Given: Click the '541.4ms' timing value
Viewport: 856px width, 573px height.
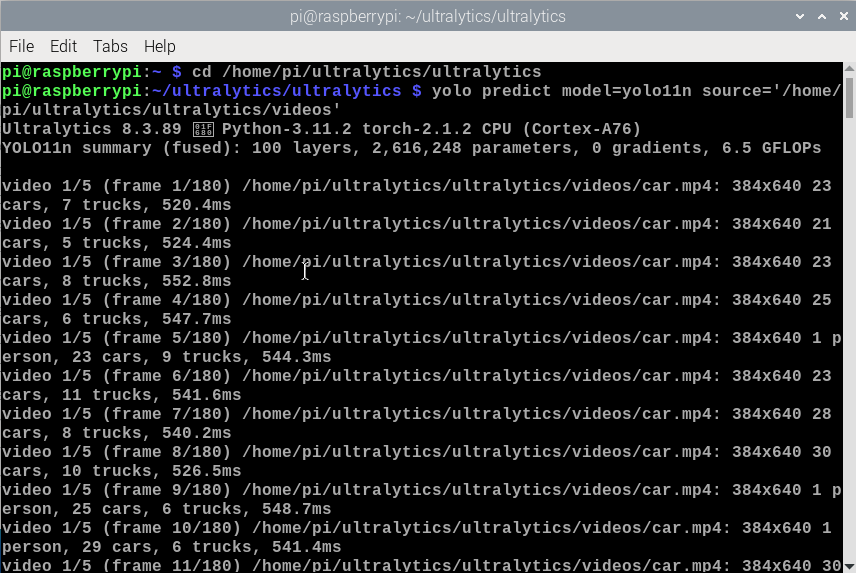Looking at the screenshot, I should point(306,547).
